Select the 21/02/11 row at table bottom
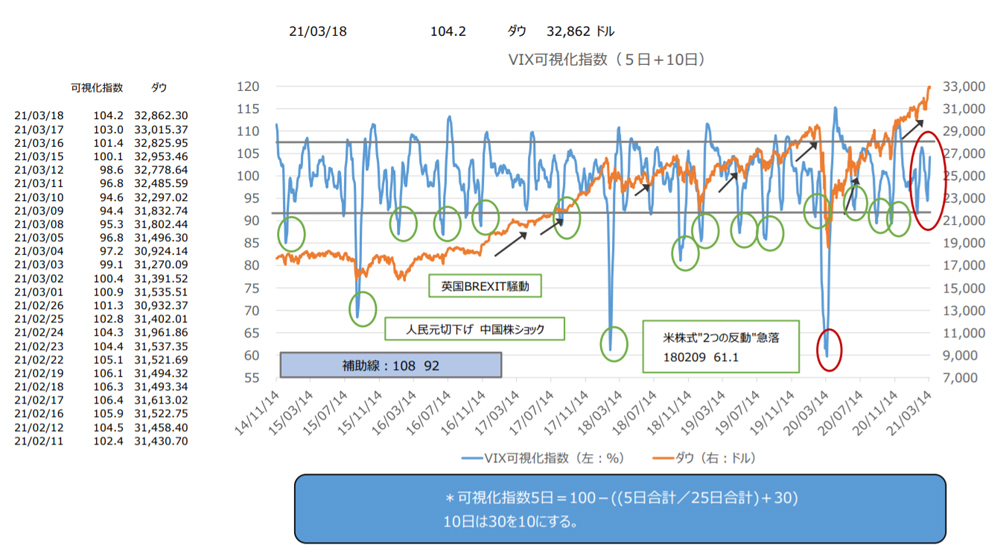 (x=101, y=441)
